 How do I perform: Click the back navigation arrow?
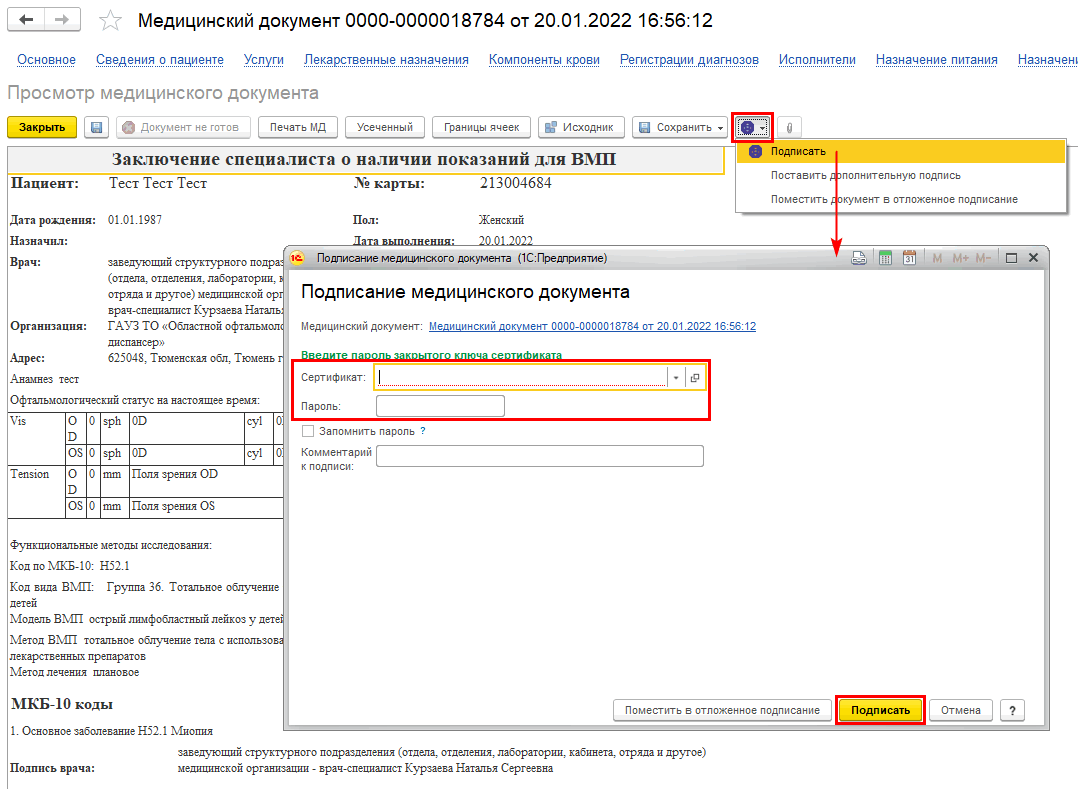[x=27, y=20]
